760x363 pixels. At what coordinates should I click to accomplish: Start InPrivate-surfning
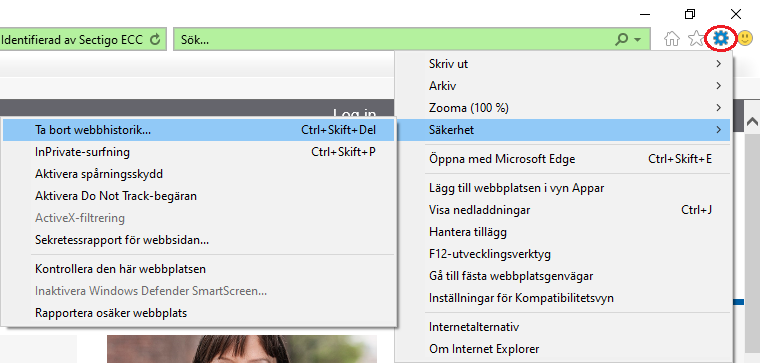199,152
